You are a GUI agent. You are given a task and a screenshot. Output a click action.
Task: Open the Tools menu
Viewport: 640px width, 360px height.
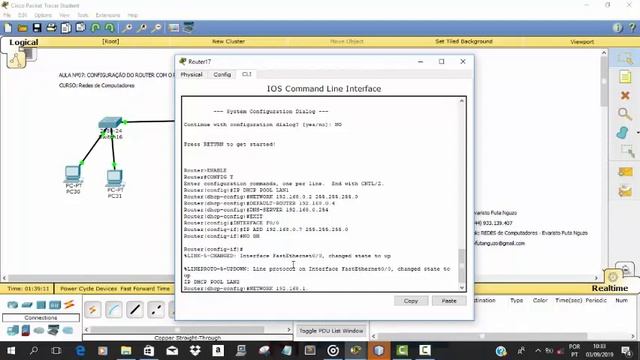pos(83,15)
